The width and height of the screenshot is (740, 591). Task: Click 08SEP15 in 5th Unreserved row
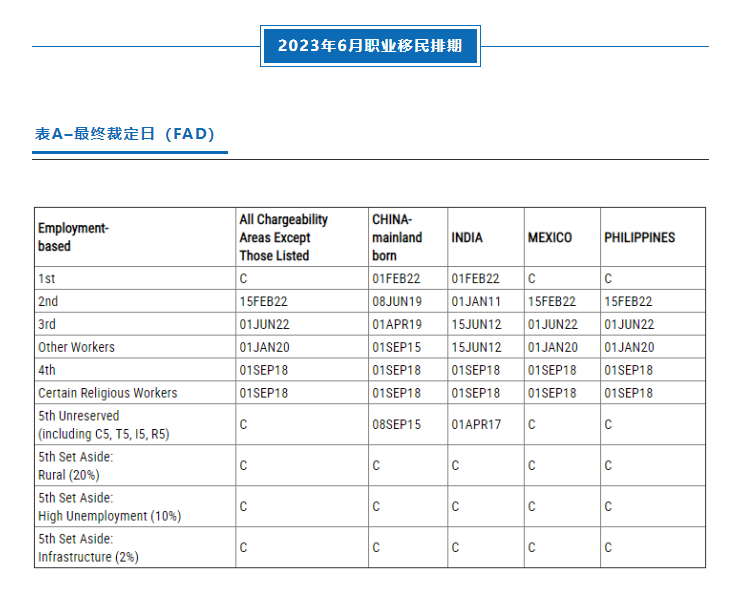(396, 424)
